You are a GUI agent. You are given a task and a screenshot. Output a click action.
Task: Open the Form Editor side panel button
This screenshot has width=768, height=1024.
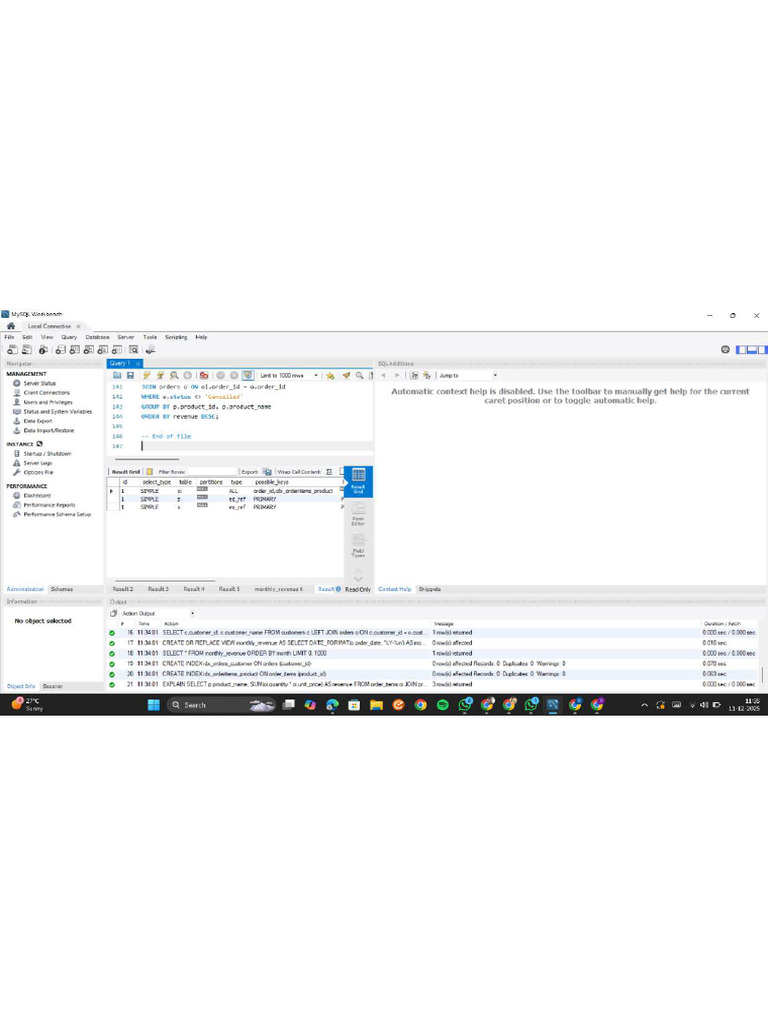point(359,515)
